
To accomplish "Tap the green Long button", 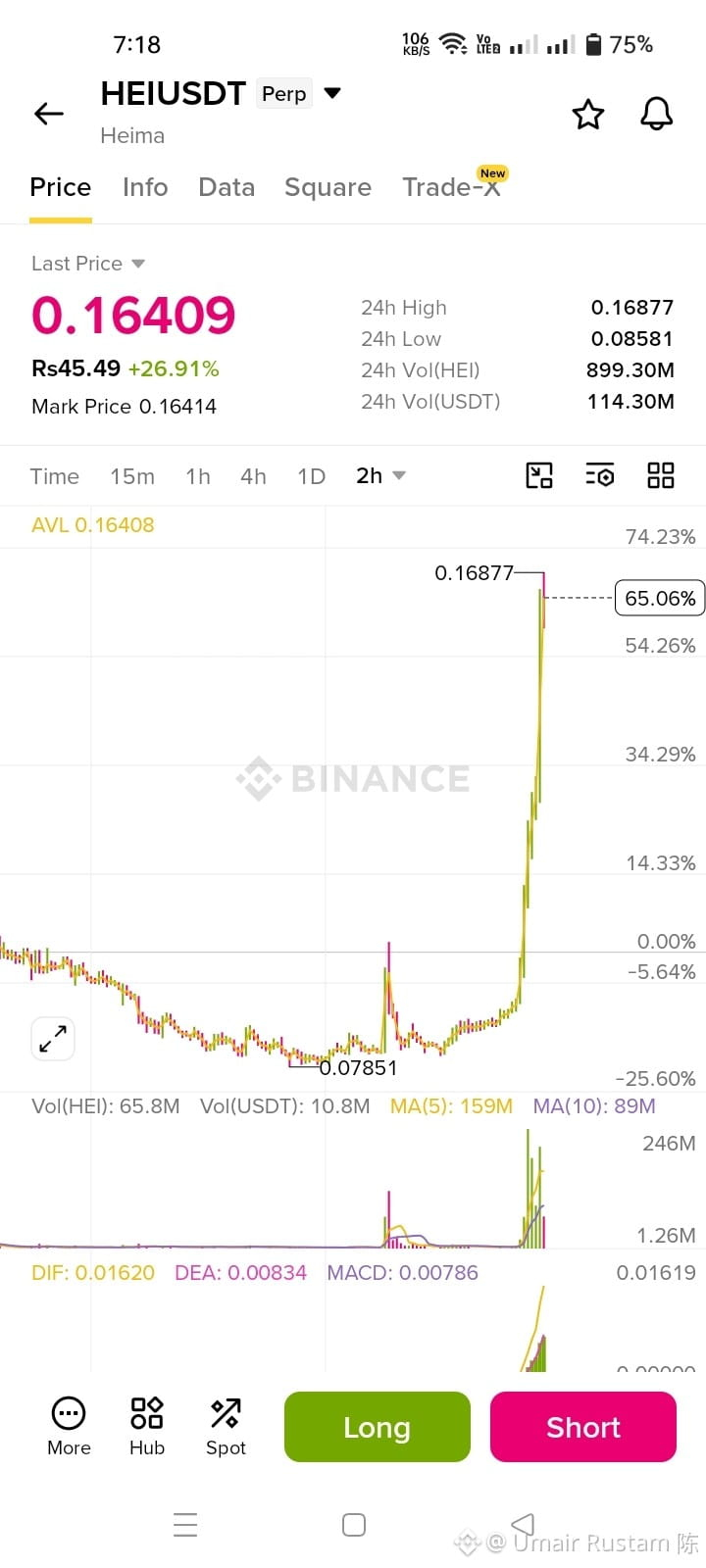I will [378, 1427].
